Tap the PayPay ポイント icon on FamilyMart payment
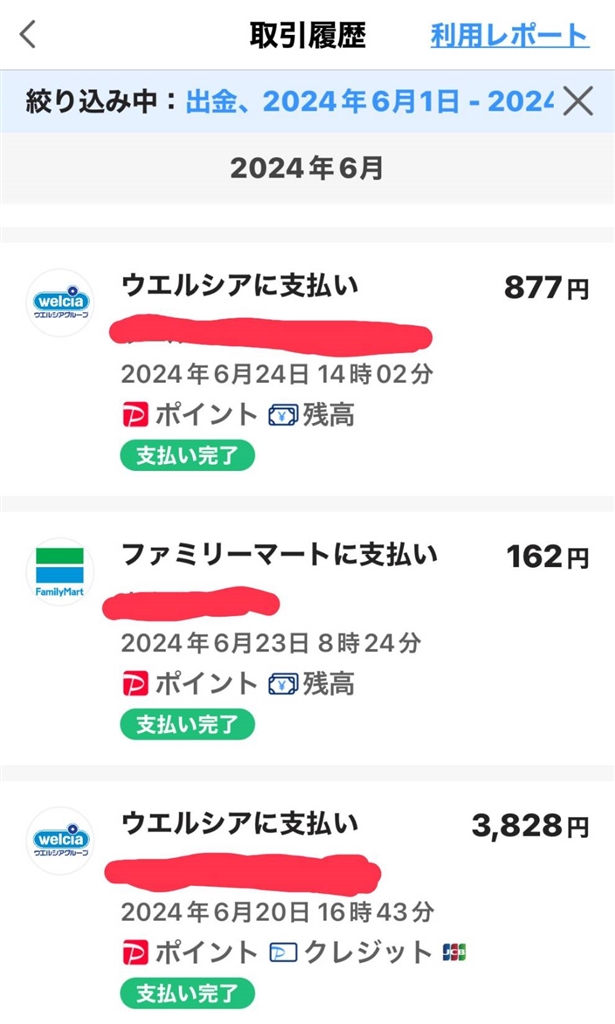This screenshot has width=615, height=1024. (135, 684)
